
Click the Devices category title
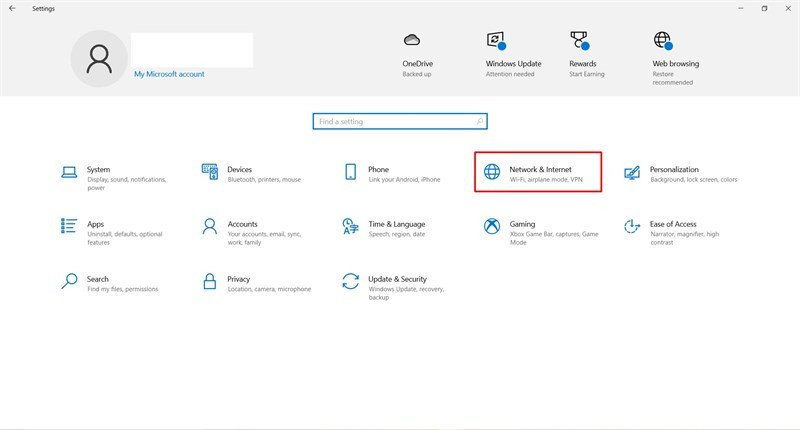click(x=239, y=169)
